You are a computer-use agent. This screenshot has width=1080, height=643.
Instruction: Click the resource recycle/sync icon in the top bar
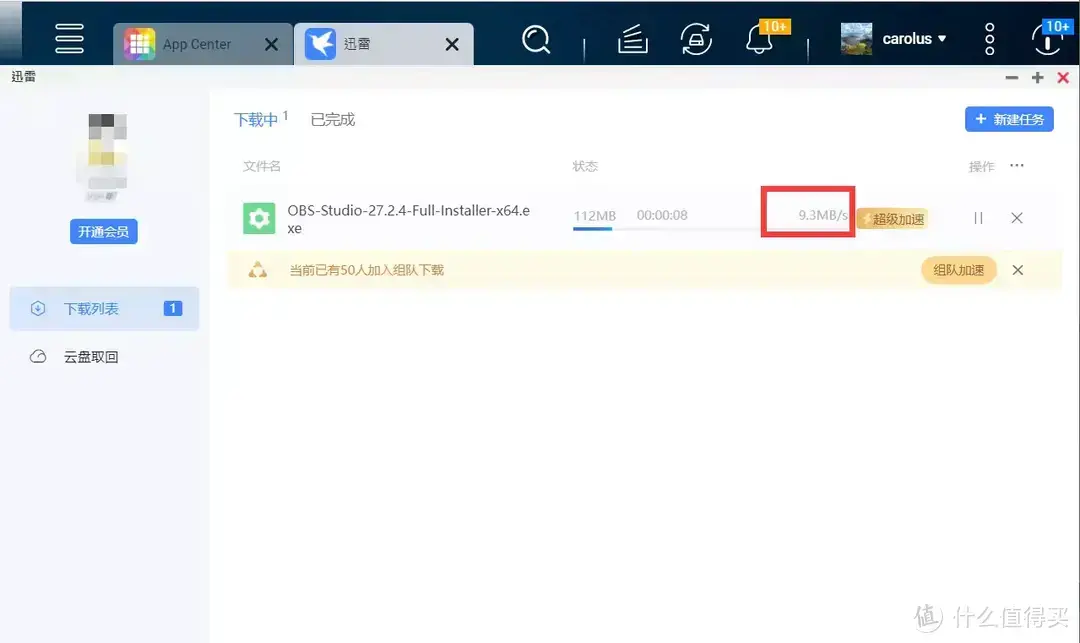696,38
